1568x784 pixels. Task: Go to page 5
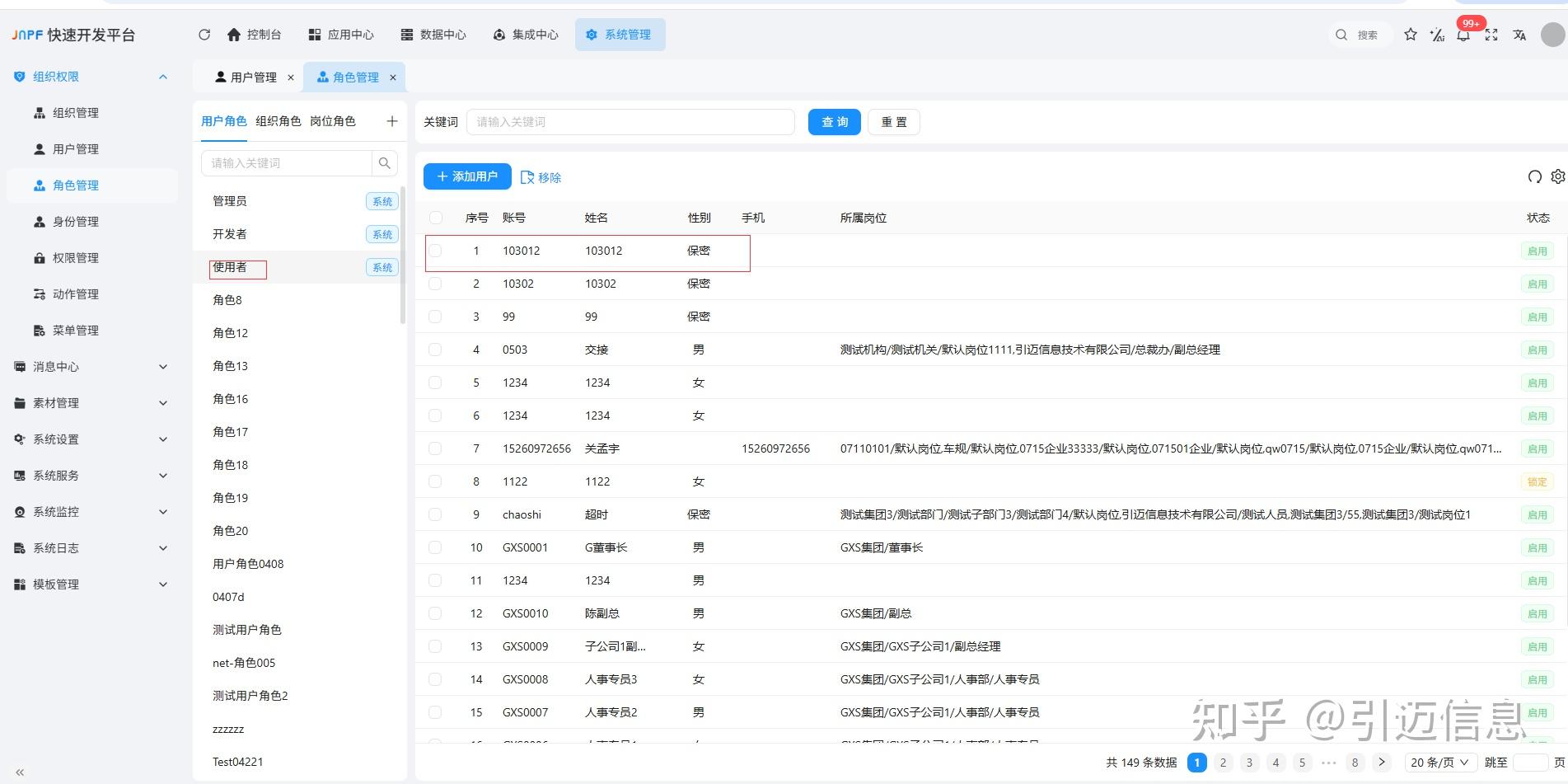point(1303,763)
